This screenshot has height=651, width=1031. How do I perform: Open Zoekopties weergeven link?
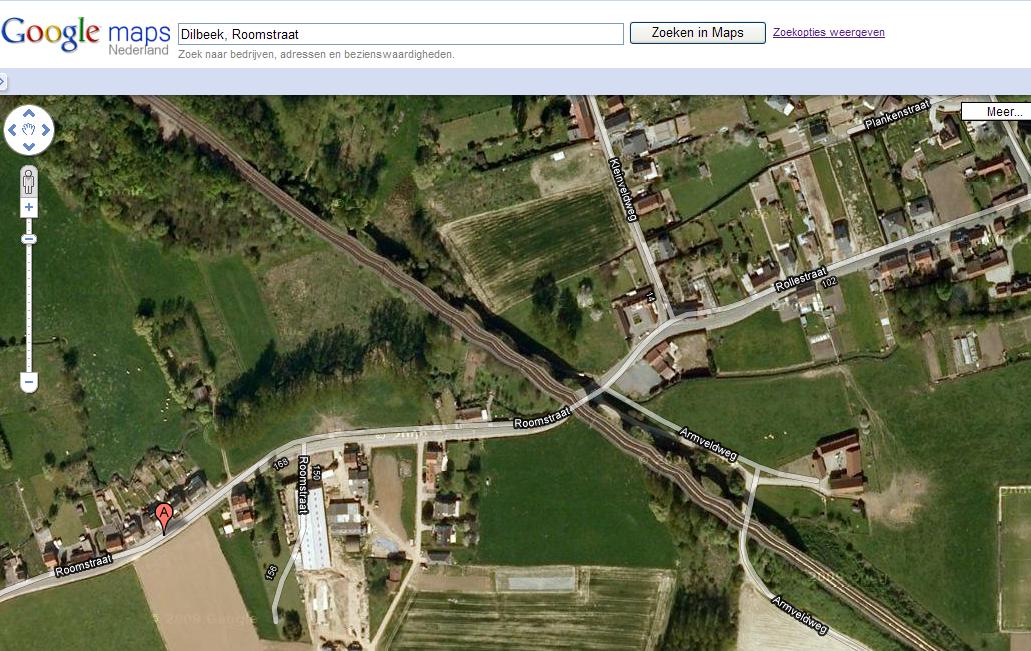click(x=828, y=32)
